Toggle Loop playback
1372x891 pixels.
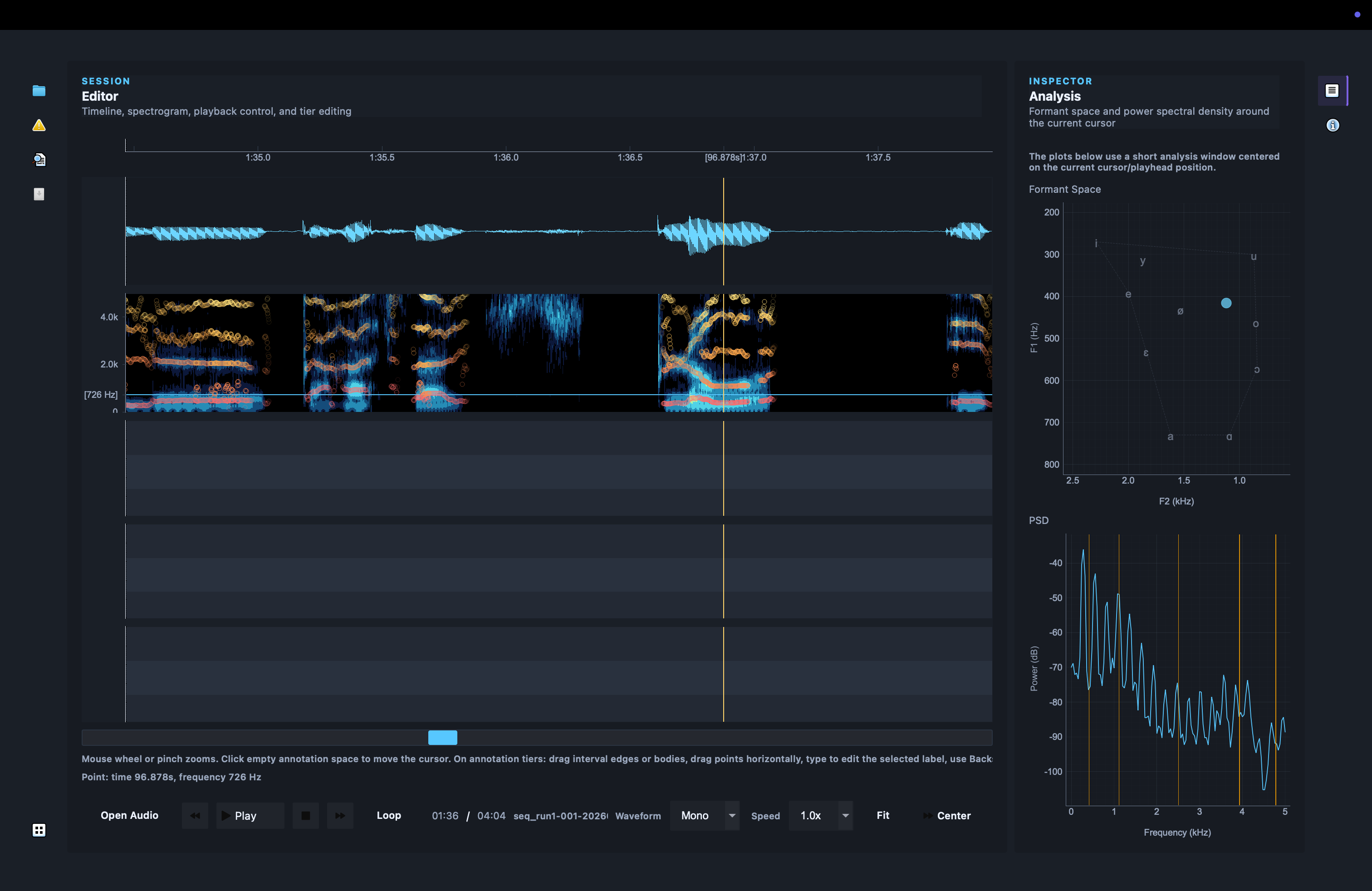(388, 816)
